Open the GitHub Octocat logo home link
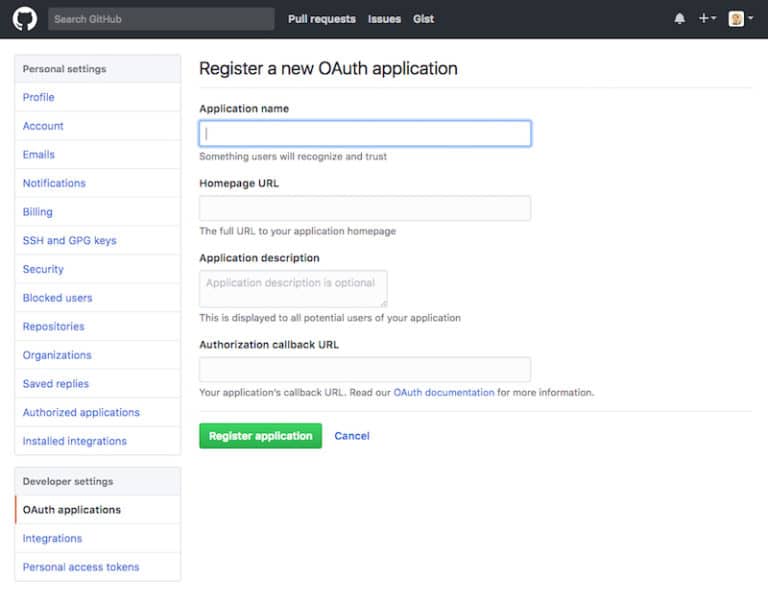Viewport: 768px width, 604px height. click(24, 19)
